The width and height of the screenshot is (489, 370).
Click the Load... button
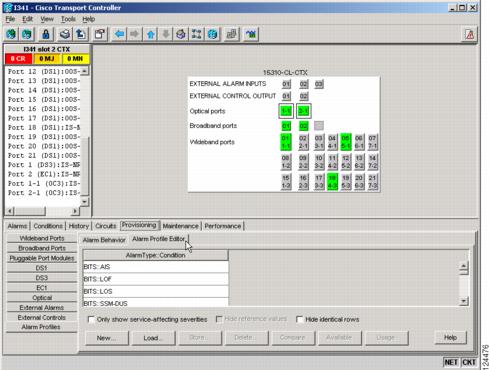coord(154,338)
